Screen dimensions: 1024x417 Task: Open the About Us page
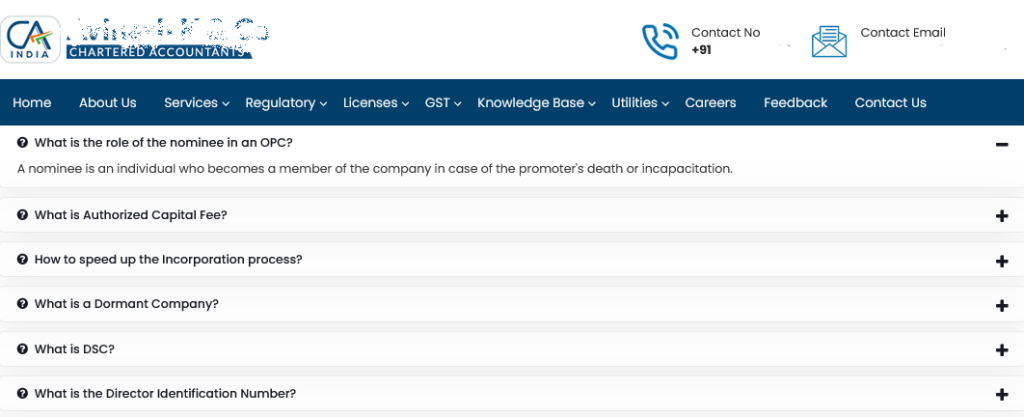(108, 103)
